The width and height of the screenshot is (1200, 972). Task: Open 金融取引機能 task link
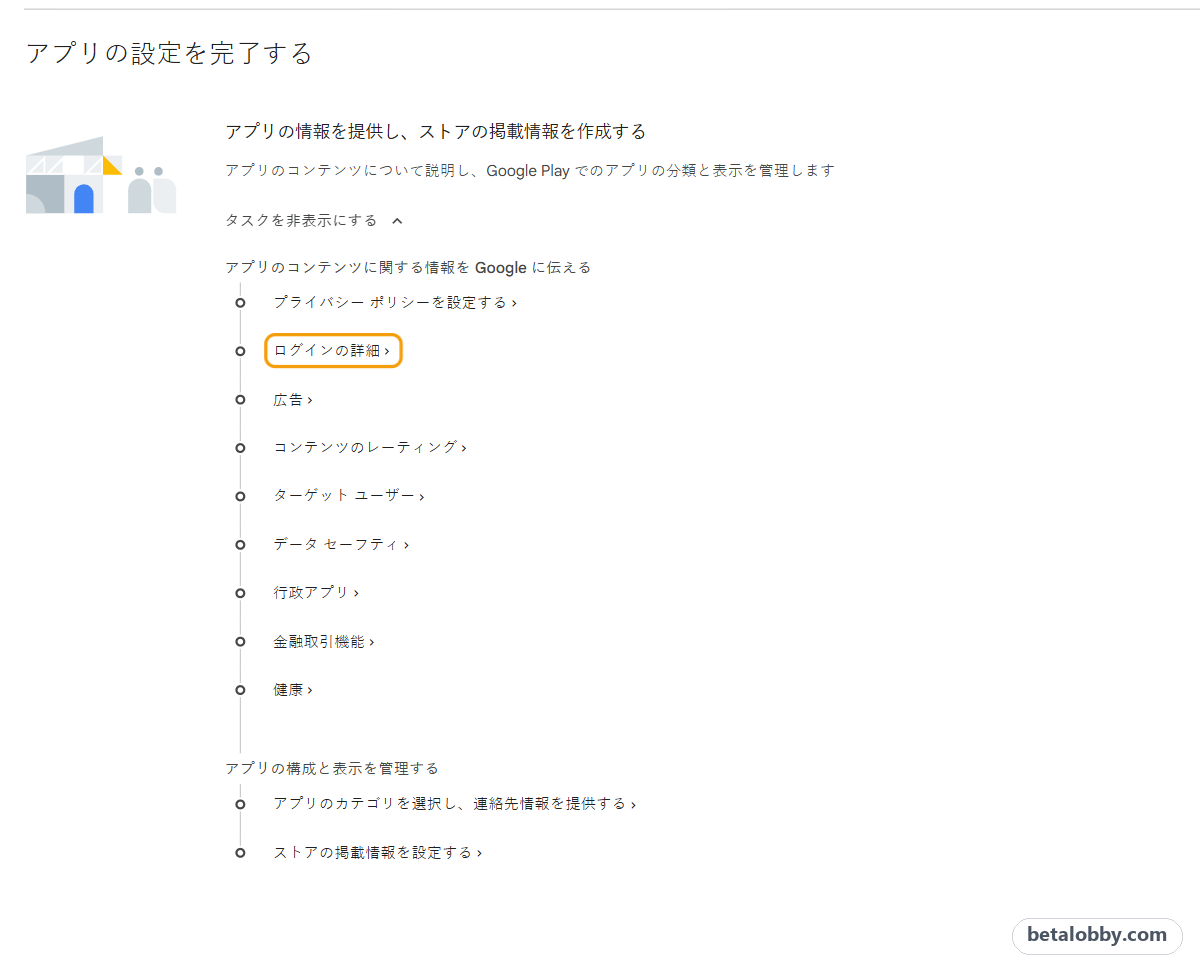[x=324, y=641]
